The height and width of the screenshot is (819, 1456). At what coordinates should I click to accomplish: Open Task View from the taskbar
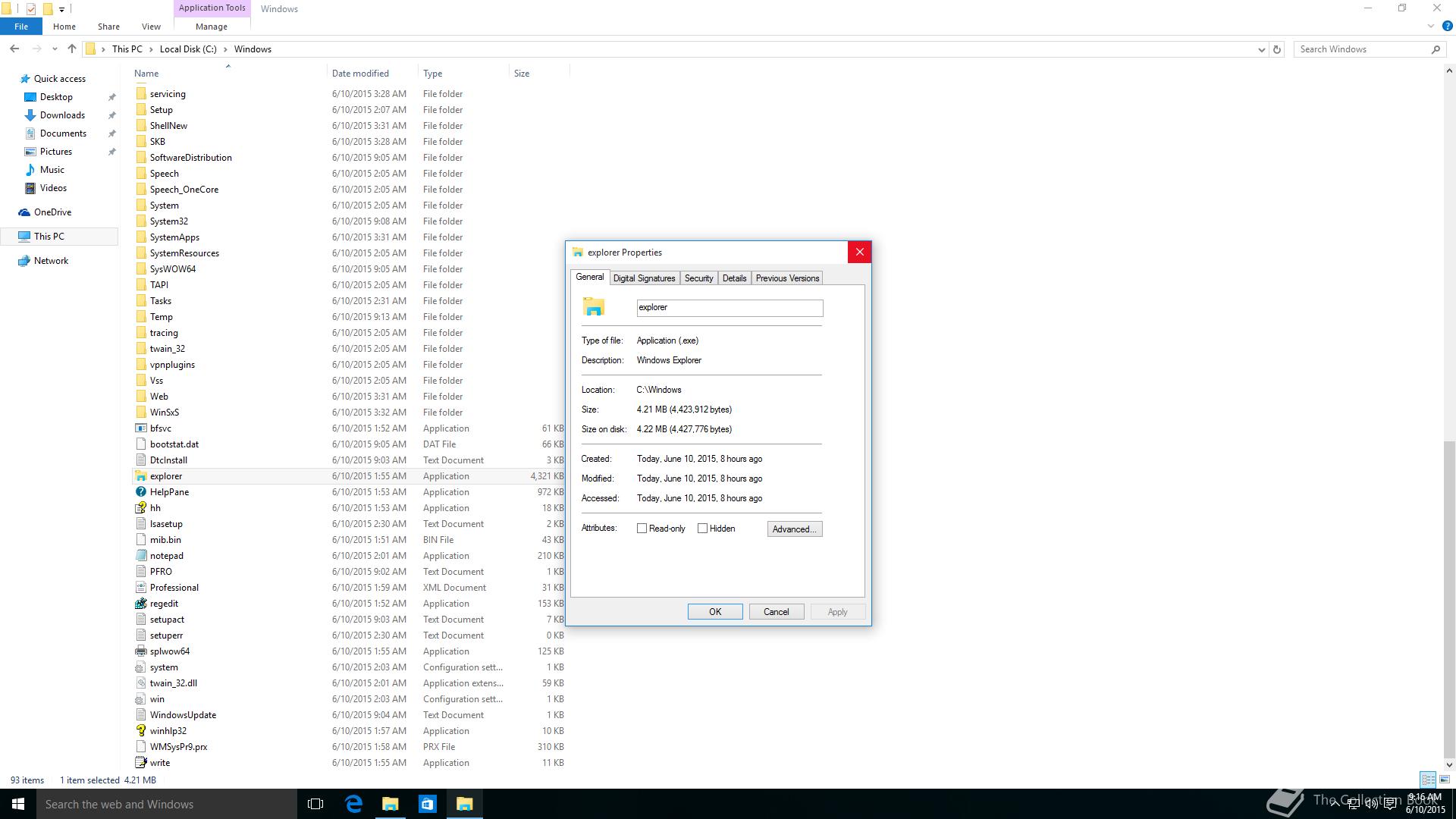click(315, 804)
